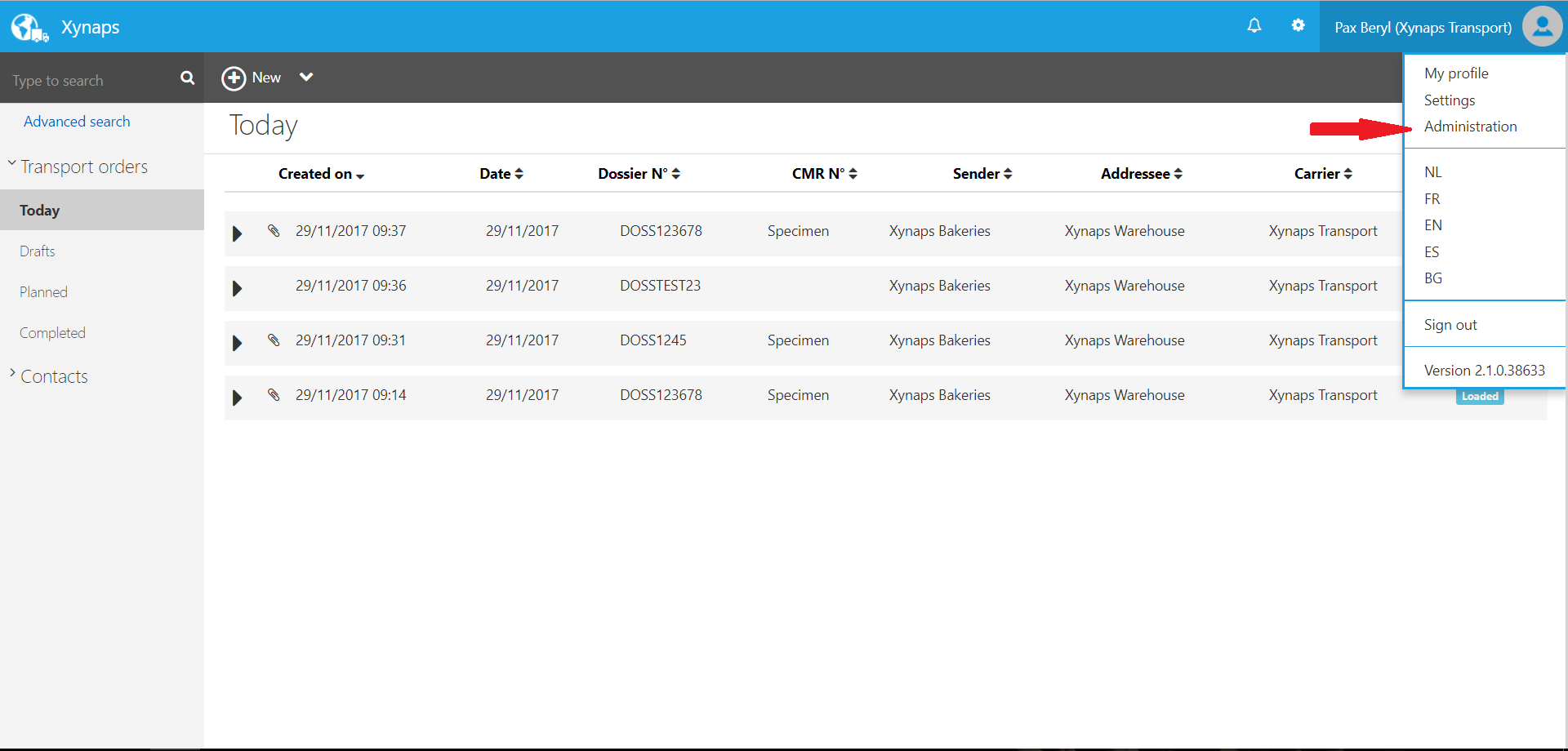Click the plus icon on the New button
The image size is (1568, 751).
(234, 78)
